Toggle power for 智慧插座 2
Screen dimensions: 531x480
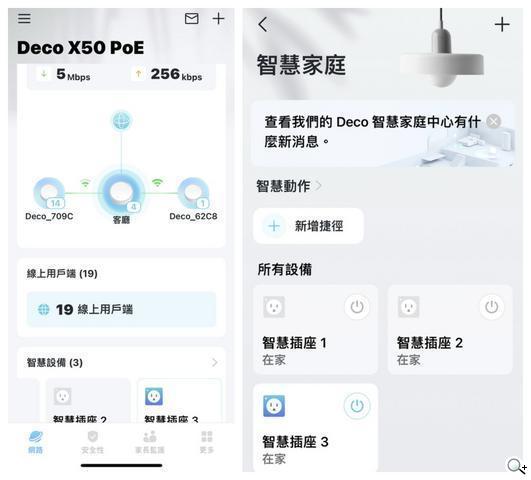[491, 307]
